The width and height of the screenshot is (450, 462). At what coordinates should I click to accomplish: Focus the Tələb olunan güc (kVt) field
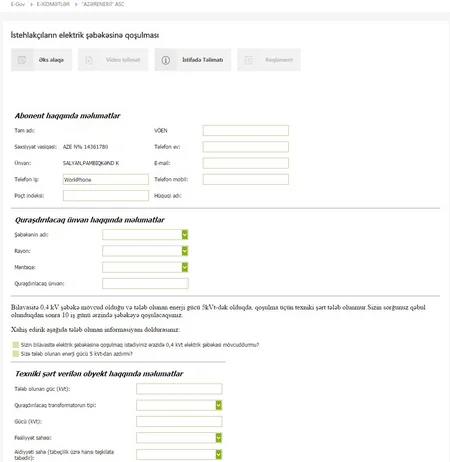(179, 389)
